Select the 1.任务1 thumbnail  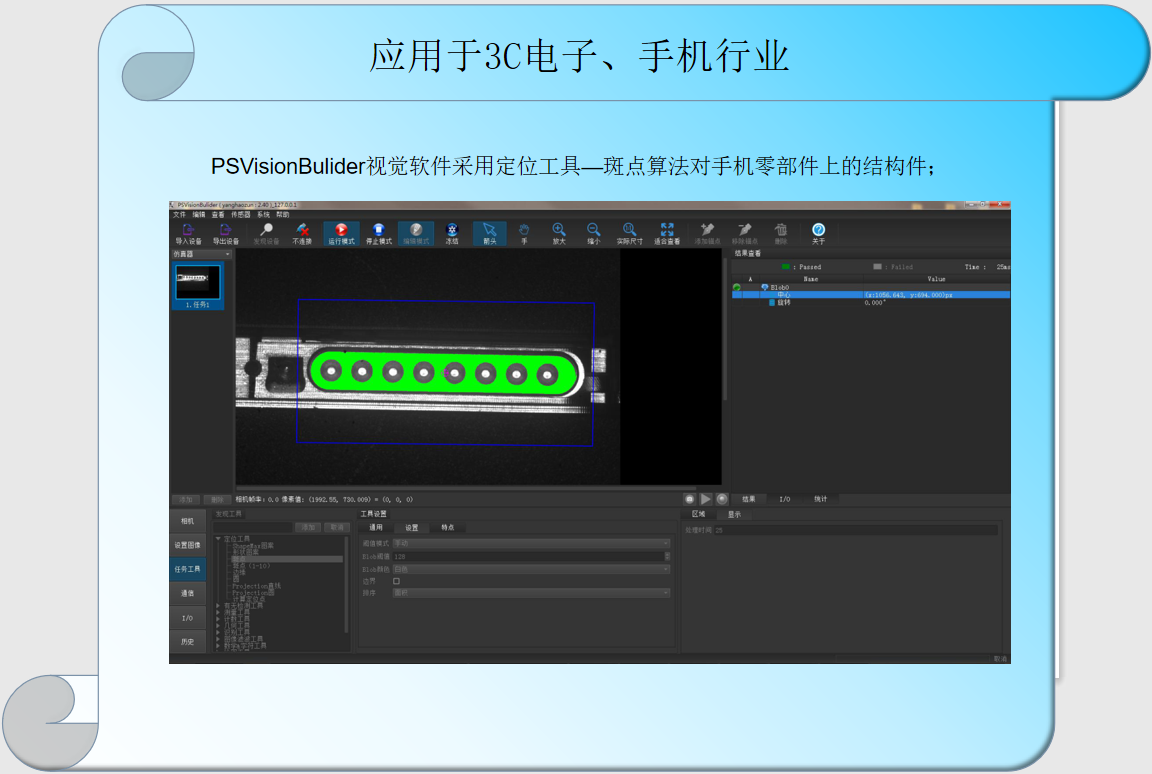click(x=197, y=283)
